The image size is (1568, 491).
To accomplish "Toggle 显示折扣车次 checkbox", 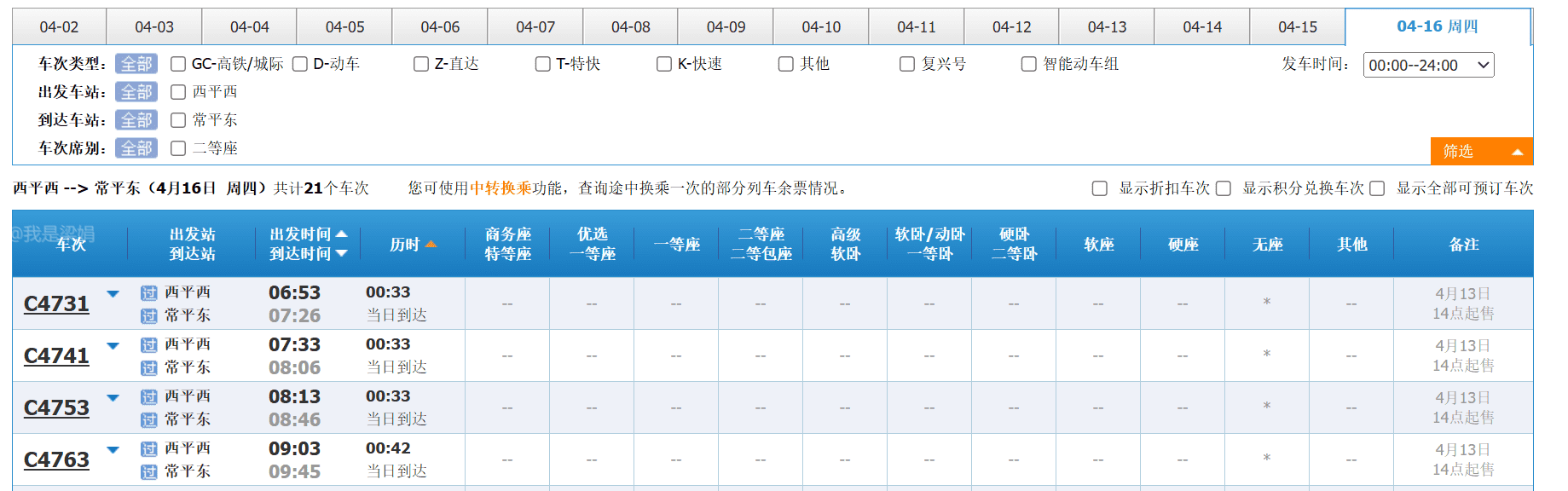I will (1100, 188).
